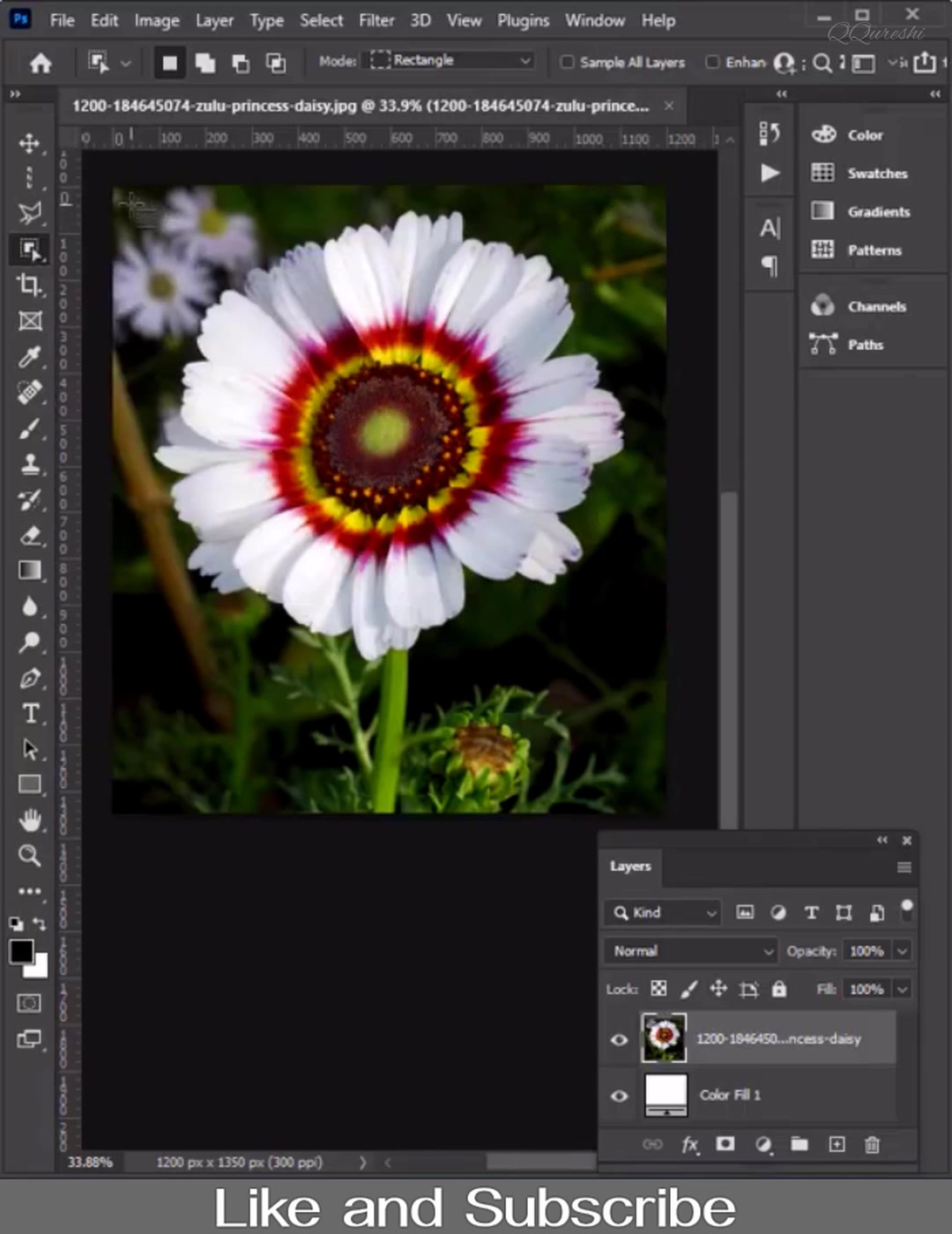
Task: Select the Eyedropper tool
Action: pos(30,356)
